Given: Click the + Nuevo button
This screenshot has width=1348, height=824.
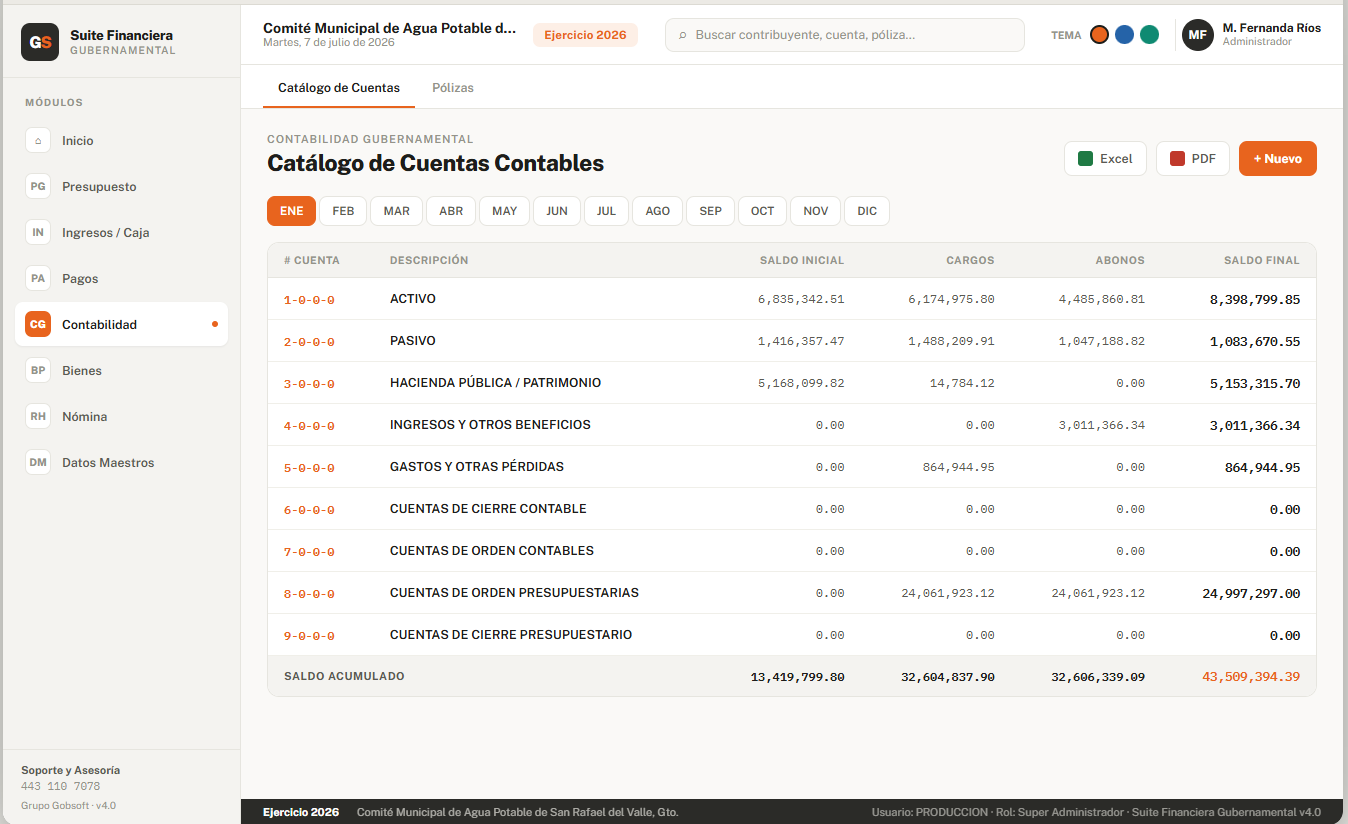Looking at the screenshot, I should coord(1277,159).
